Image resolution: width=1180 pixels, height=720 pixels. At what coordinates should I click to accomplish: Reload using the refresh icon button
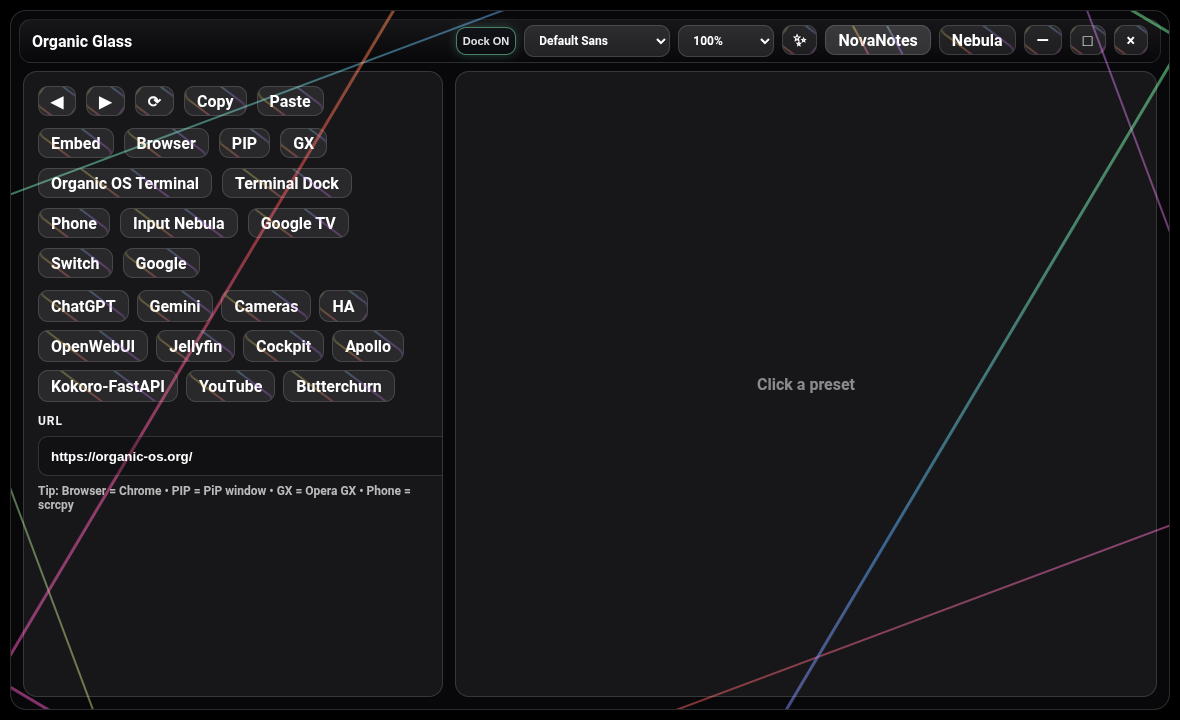(x=154, y=102)
